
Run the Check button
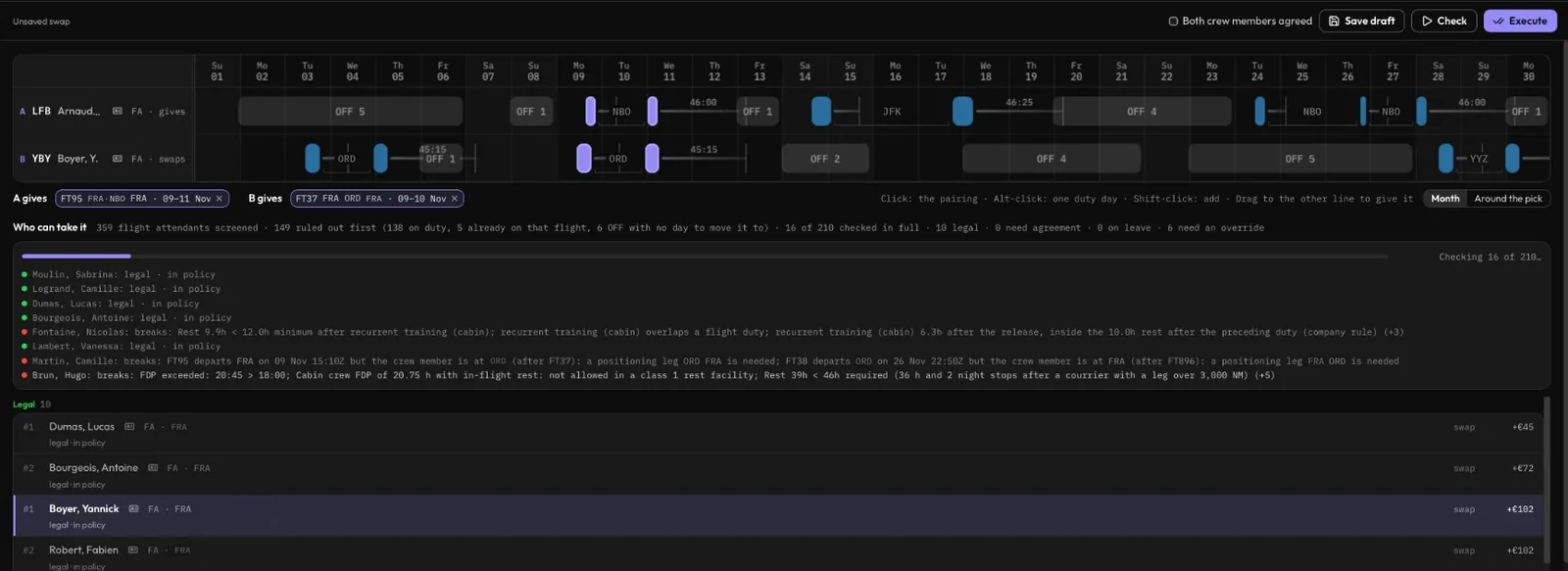(1444, 21)
